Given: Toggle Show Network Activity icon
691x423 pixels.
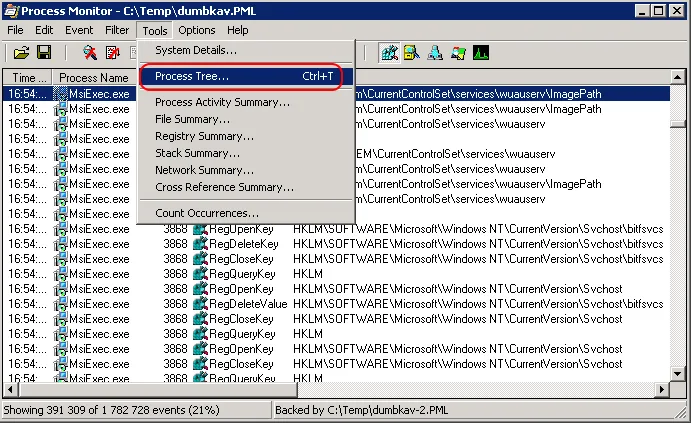Looking at the screenshot, I should (x=435, y=52).
